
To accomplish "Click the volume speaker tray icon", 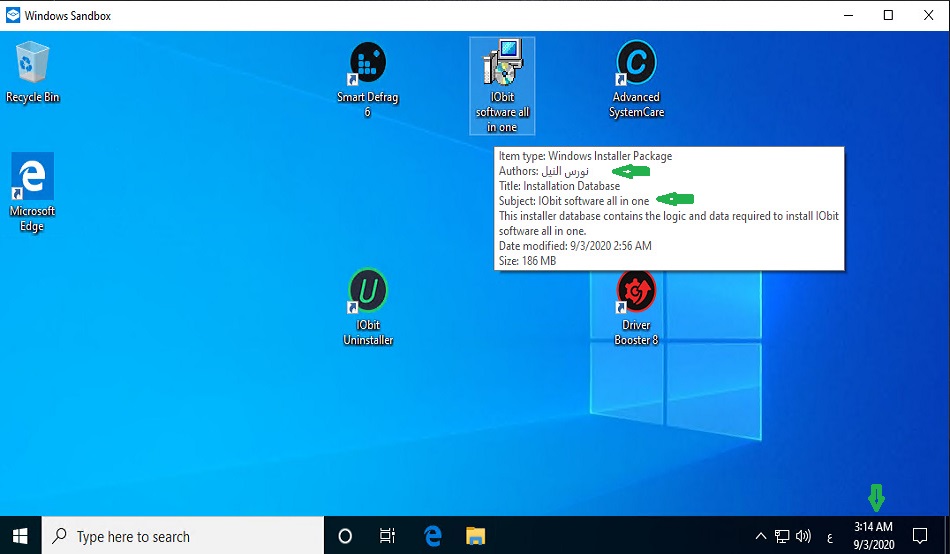I will pos(803,536).
